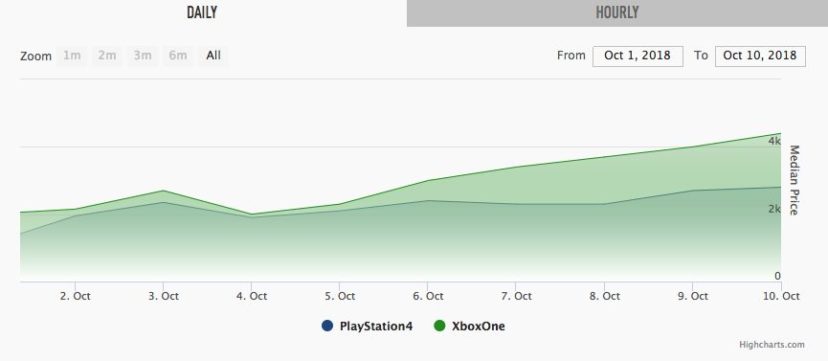Image resolution: width=828 pixels, height=361 pixels.
Task: Click the To date field Oct 10, 2018
Action: (760, 56)
